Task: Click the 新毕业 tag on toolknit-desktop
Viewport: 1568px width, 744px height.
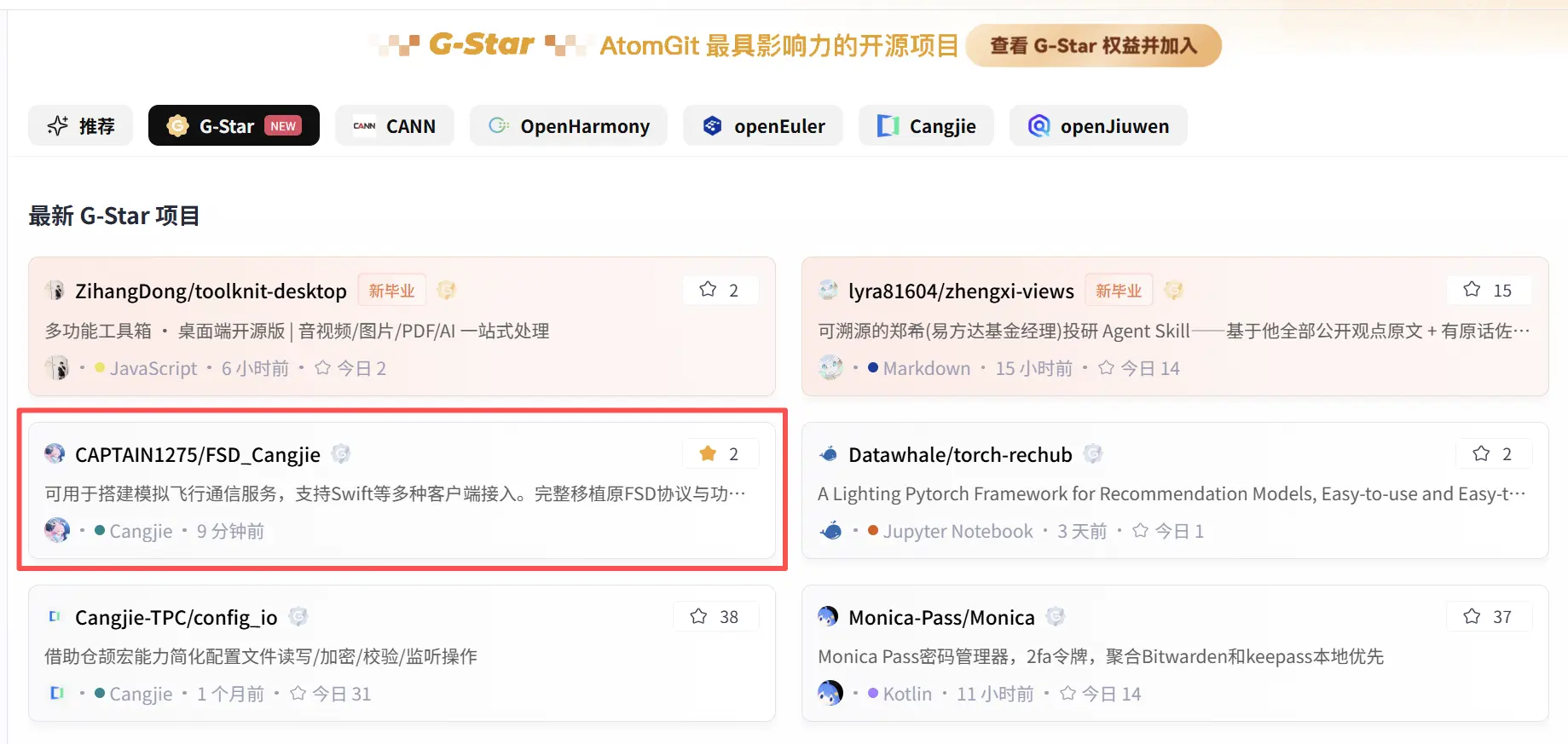Action: click(391, 291)
